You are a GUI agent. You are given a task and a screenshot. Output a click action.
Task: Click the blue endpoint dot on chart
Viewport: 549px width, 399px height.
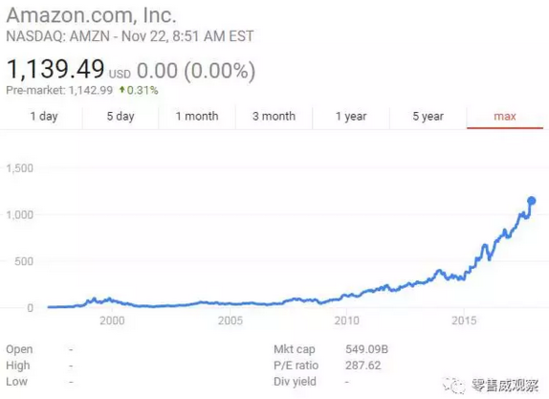tap(531, 201)
